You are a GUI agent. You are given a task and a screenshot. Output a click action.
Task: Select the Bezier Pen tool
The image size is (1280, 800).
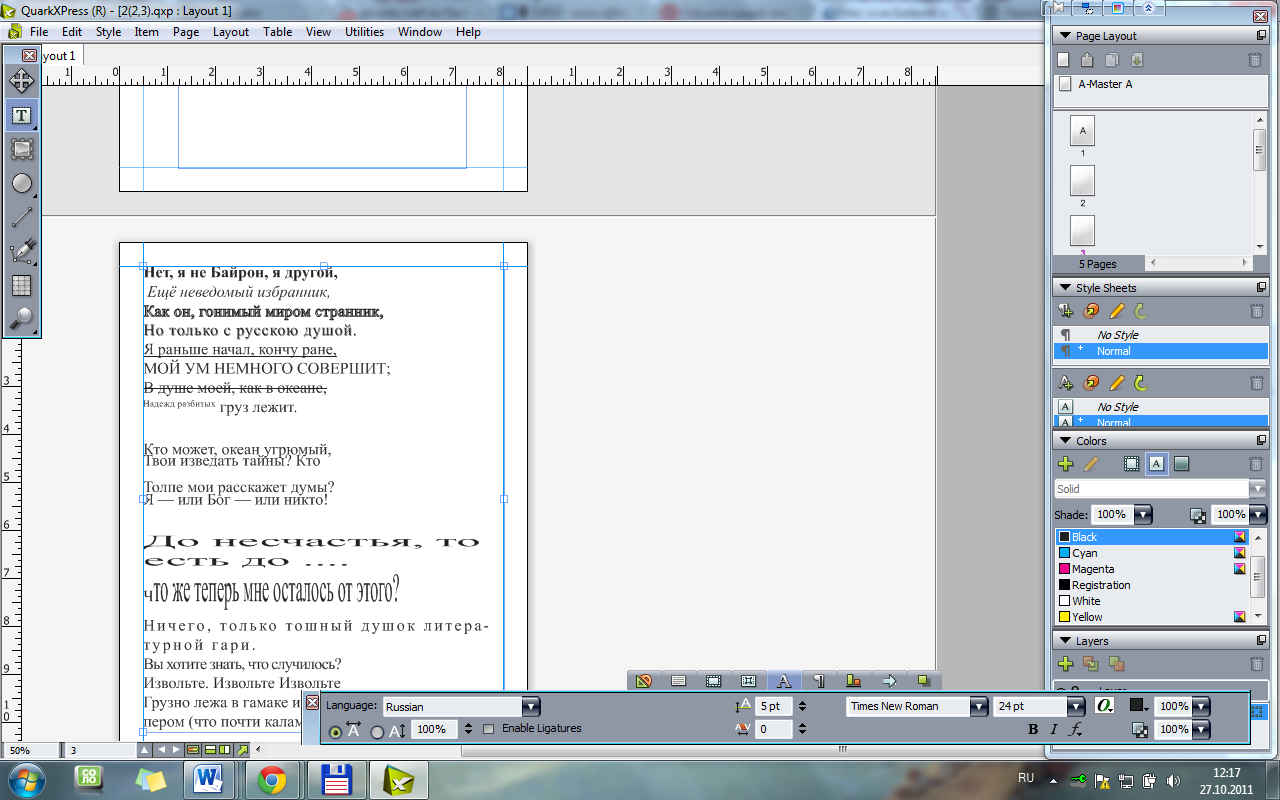click(21, 251)
